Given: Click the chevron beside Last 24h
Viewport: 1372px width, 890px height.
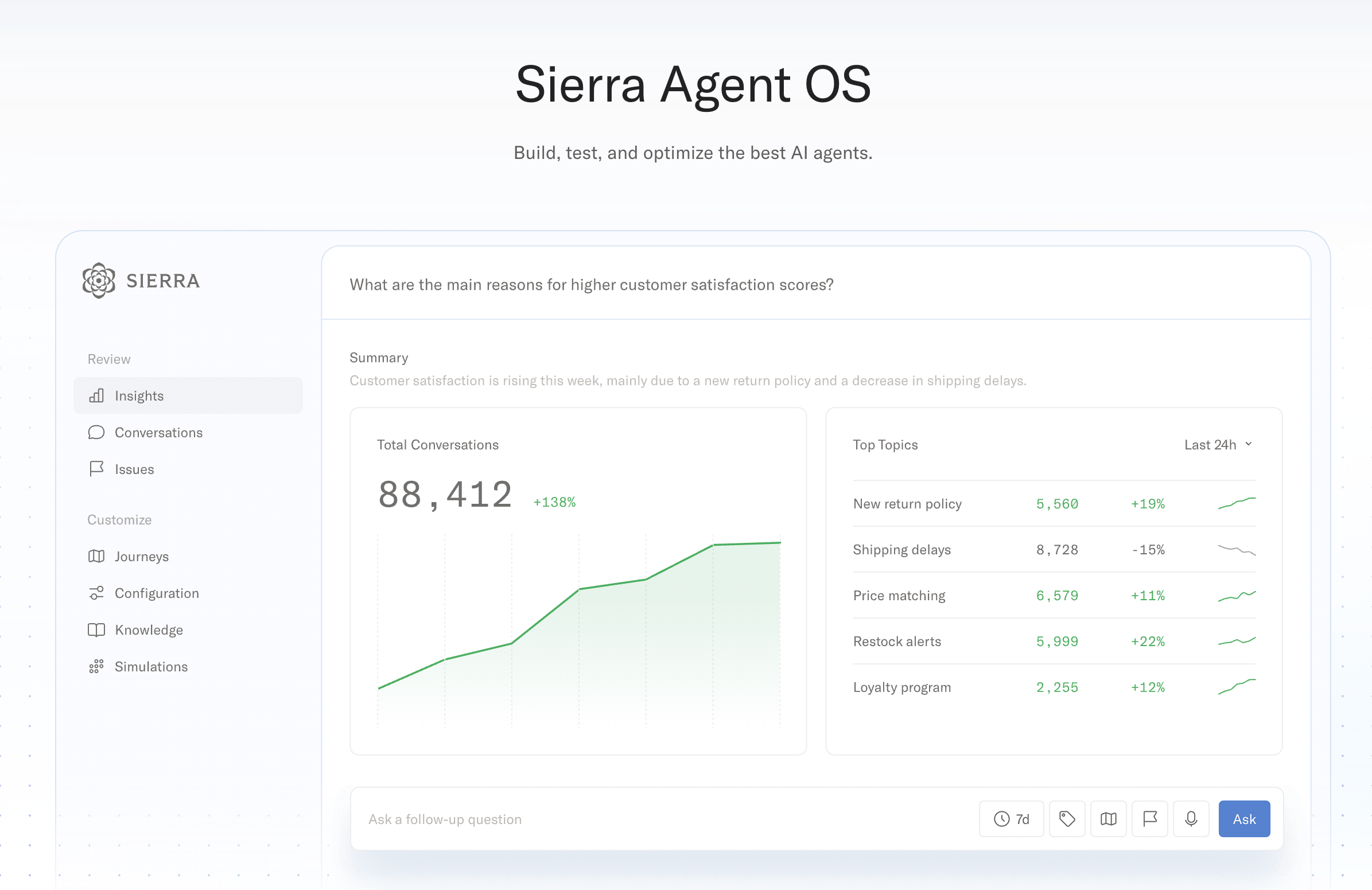Looking at the screenshot, I should (x=1249, y=444).
